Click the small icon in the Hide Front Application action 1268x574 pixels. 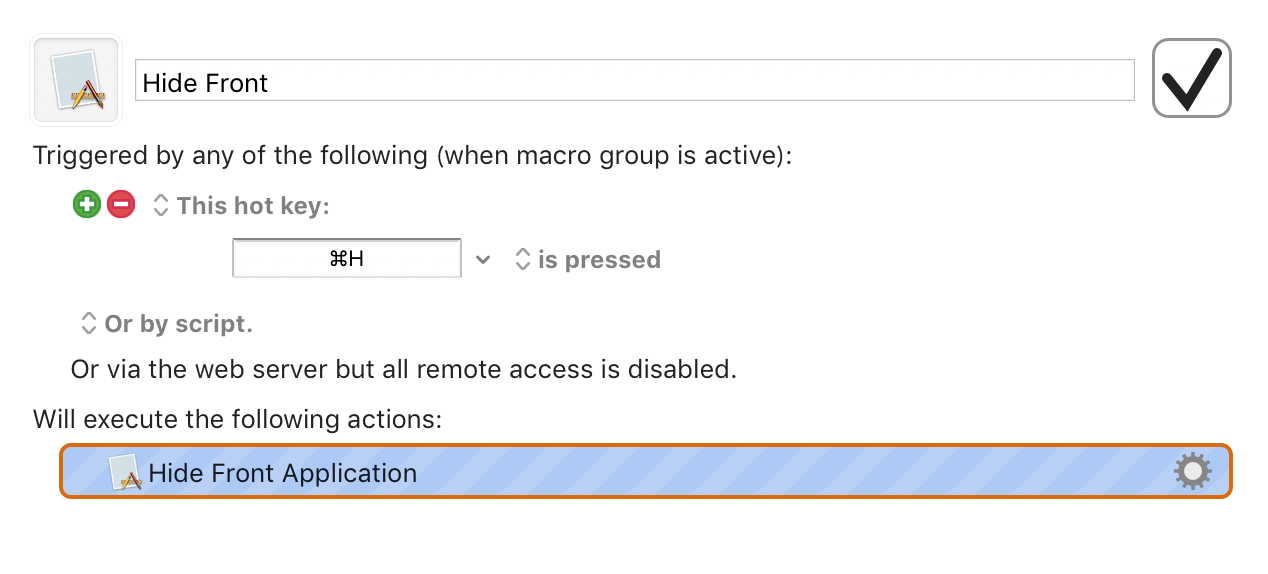[x=125, y=472]
